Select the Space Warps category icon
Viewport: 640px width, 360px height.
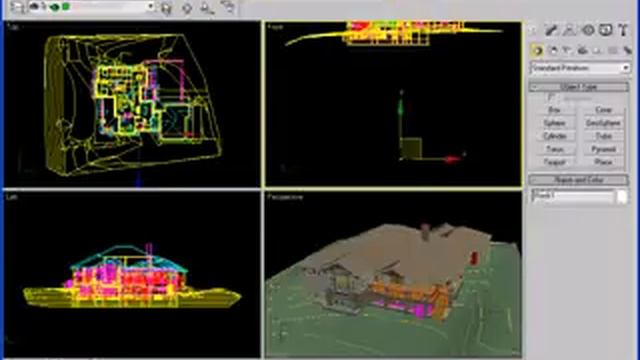[612, 50]
